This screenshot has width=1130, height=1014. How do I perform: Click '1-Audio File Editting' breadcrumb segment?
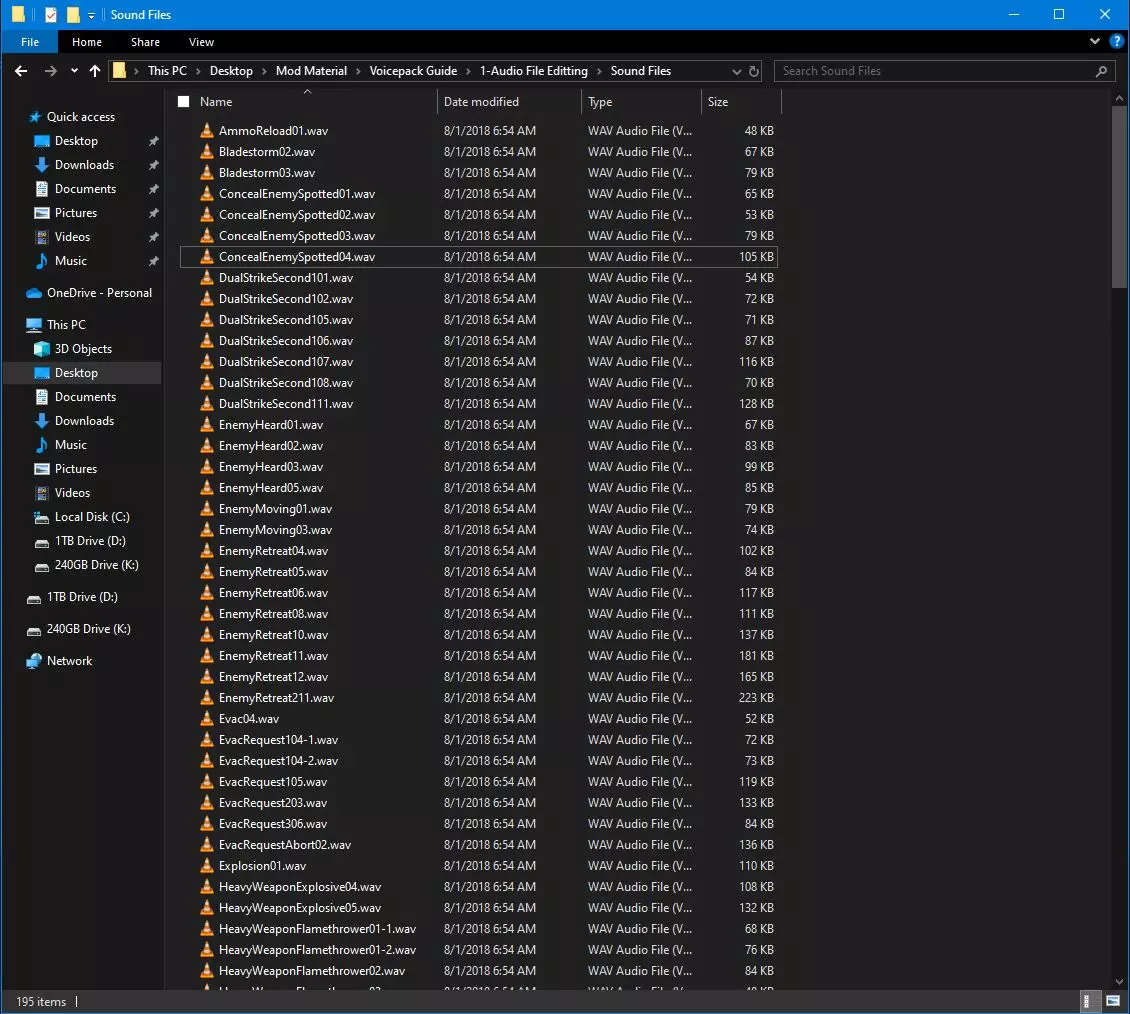pyautogui.click(x=533, y=71)
